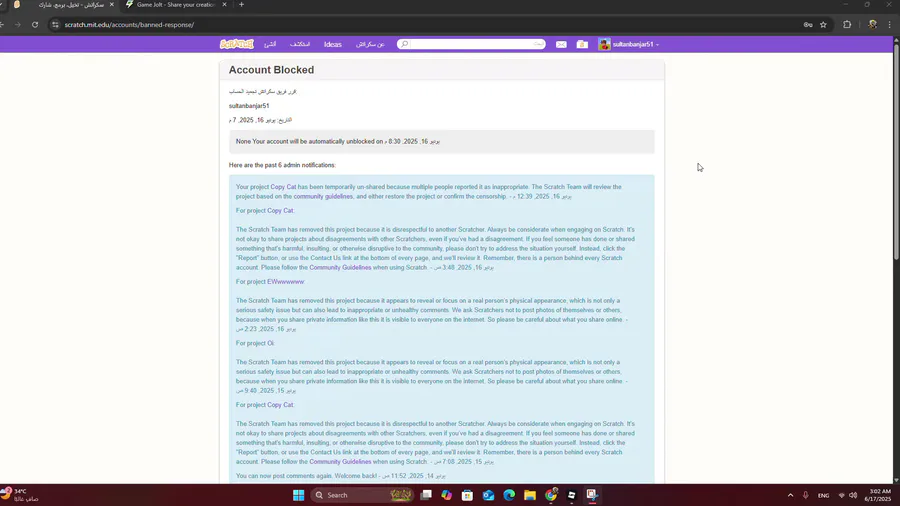Click the Account Blocked heading
The image size is (900, 506).
[271, 70]
